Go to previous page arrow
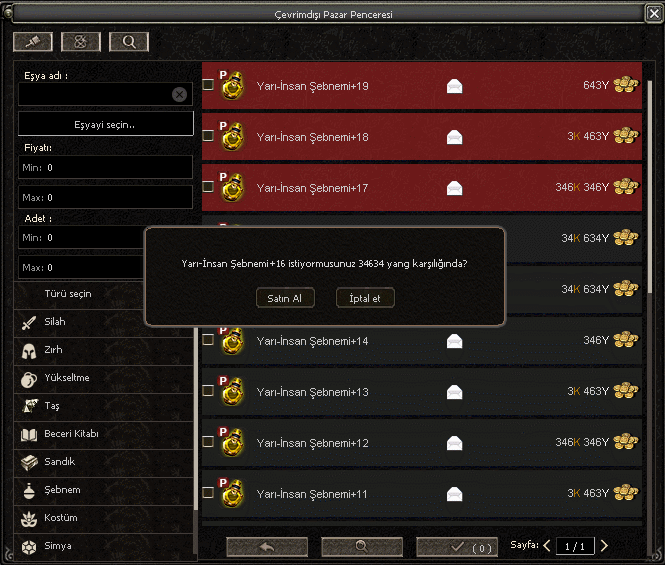665x565 pixels. coord(547,545)
